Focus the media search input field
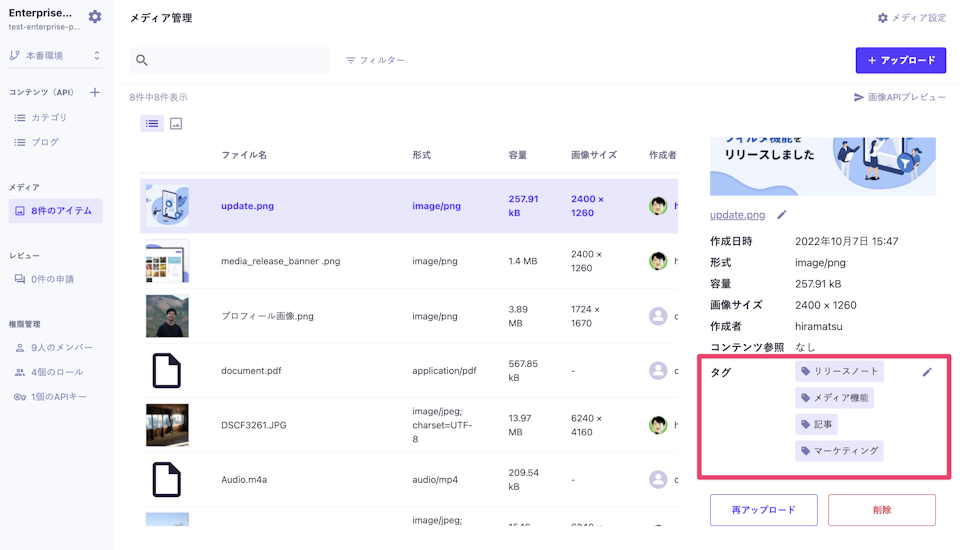 238,60
